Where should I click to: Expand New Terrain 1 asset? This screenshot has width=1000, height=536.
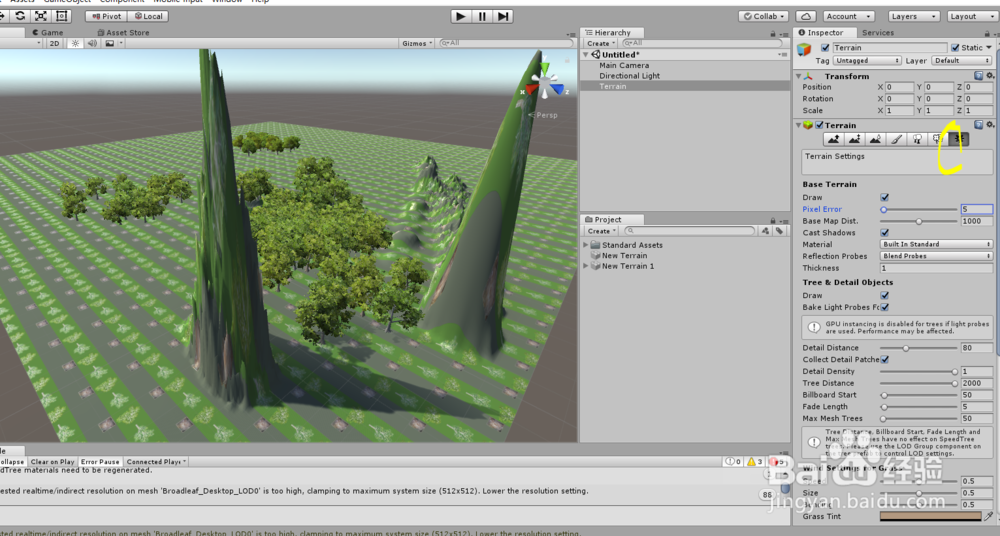coord(585,266)
